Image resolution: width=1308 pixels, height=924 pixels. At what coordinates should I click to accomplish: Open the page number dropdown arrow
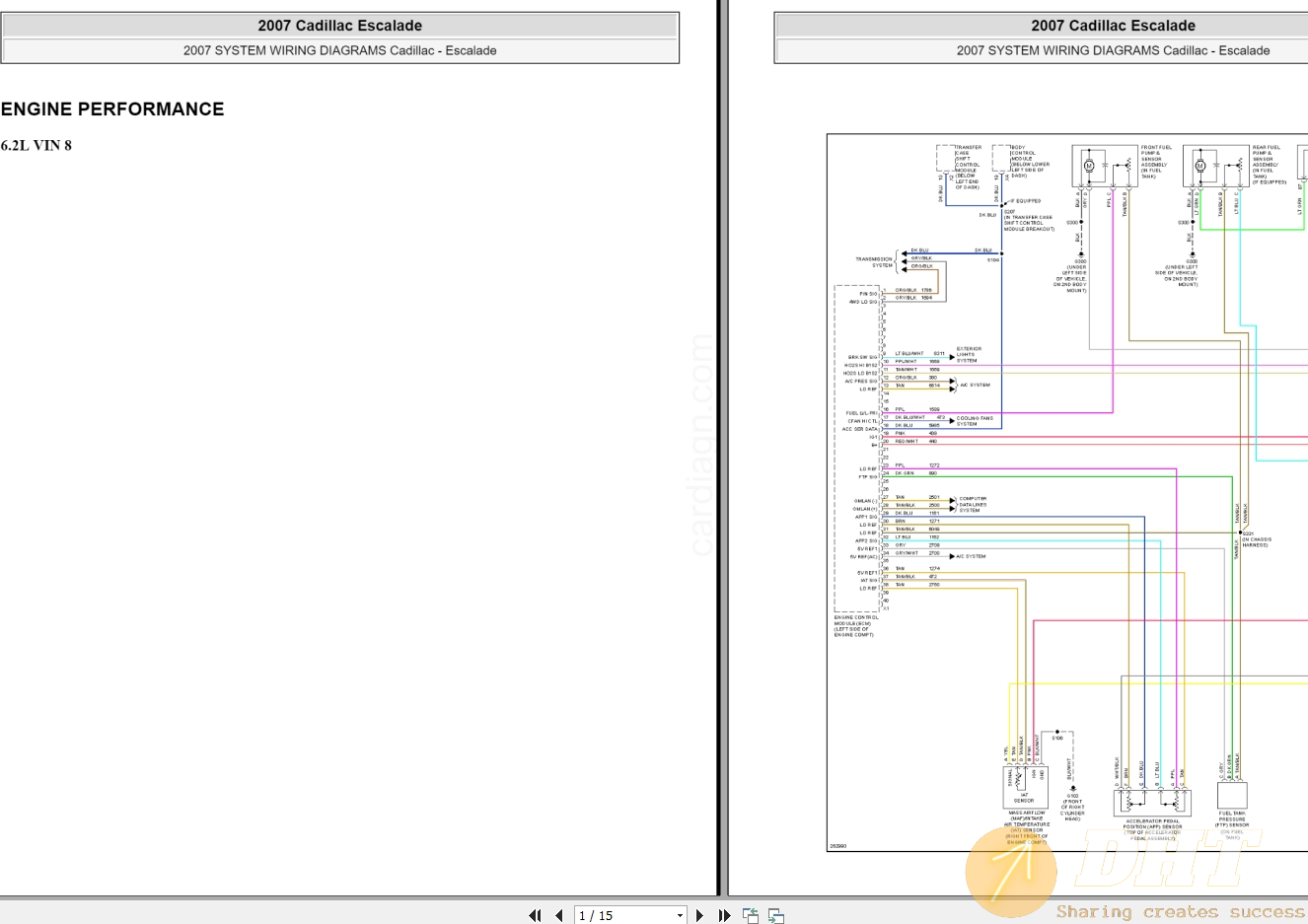click(680, 915)
